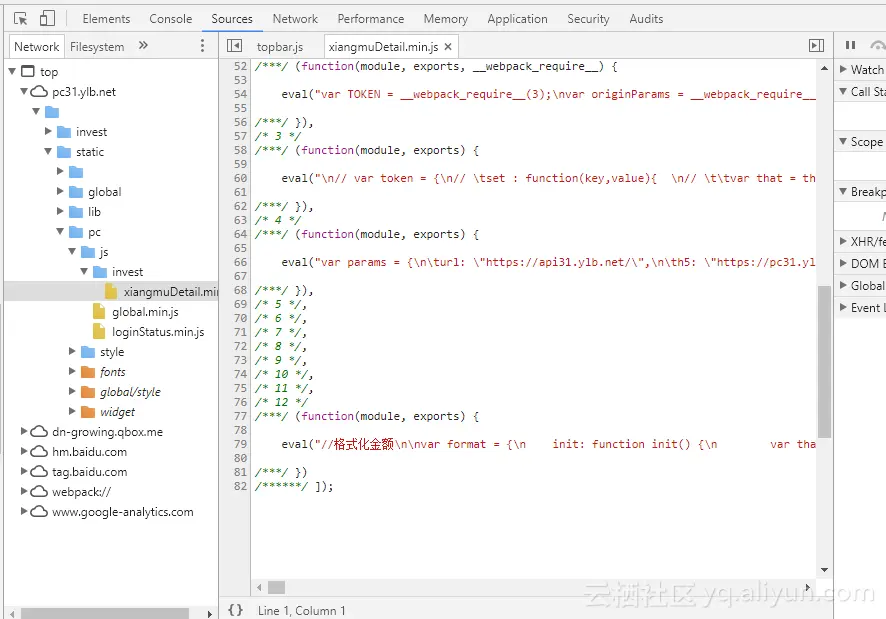Open the Application panel tab
The image size is (886, 619).
(518, 19)
